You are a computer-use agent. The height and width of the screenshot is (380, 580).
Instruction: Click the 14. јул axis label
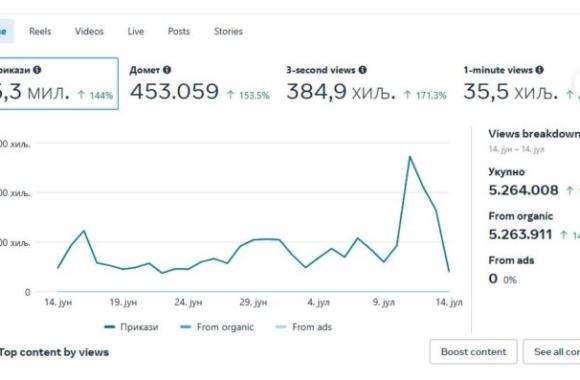pyautogui.click(x=449, y=302)
